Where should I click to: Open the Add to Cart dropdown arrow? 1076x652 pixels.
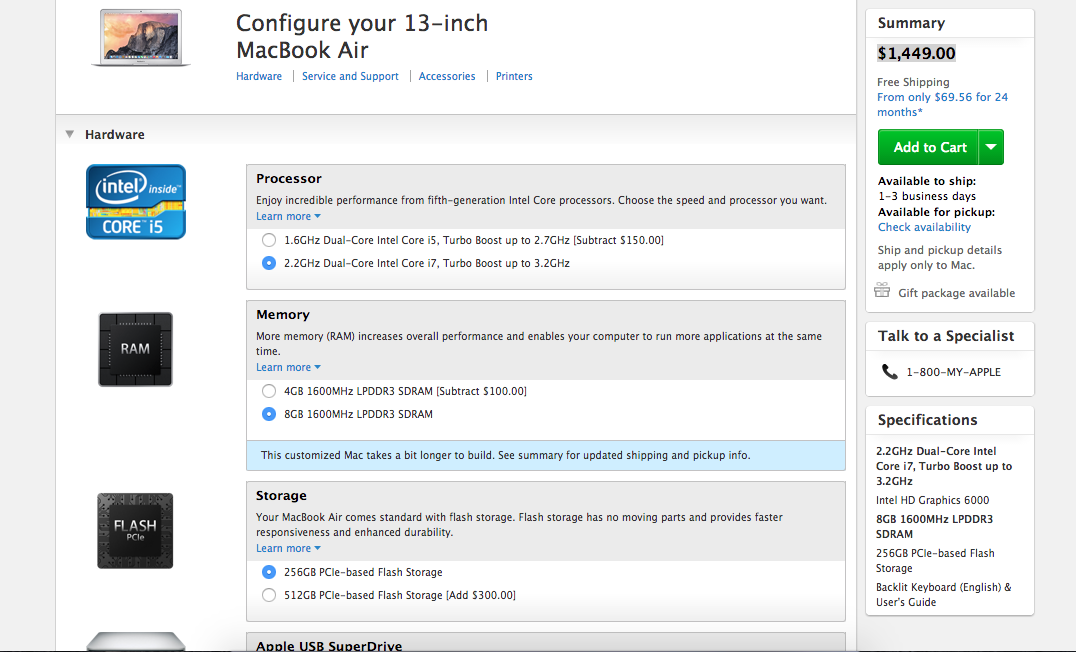tap(991, 147)
